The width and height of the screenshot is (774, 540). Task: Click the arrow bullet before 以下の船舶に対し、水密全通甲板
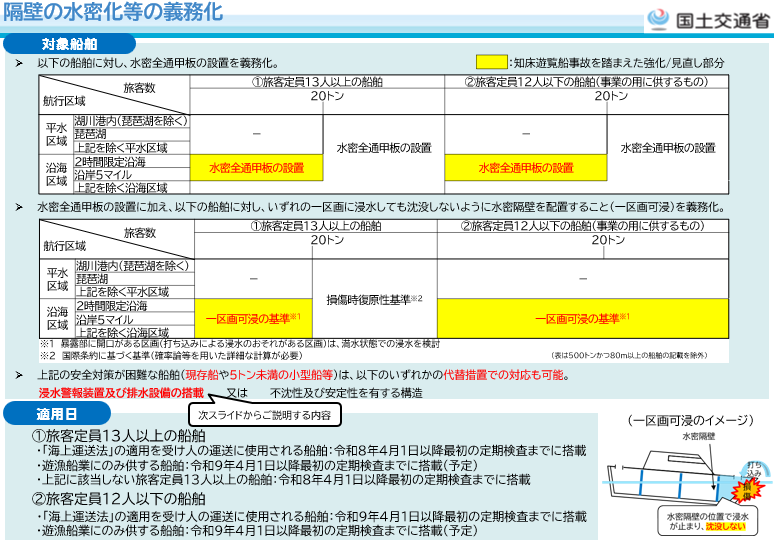[19, 63]
